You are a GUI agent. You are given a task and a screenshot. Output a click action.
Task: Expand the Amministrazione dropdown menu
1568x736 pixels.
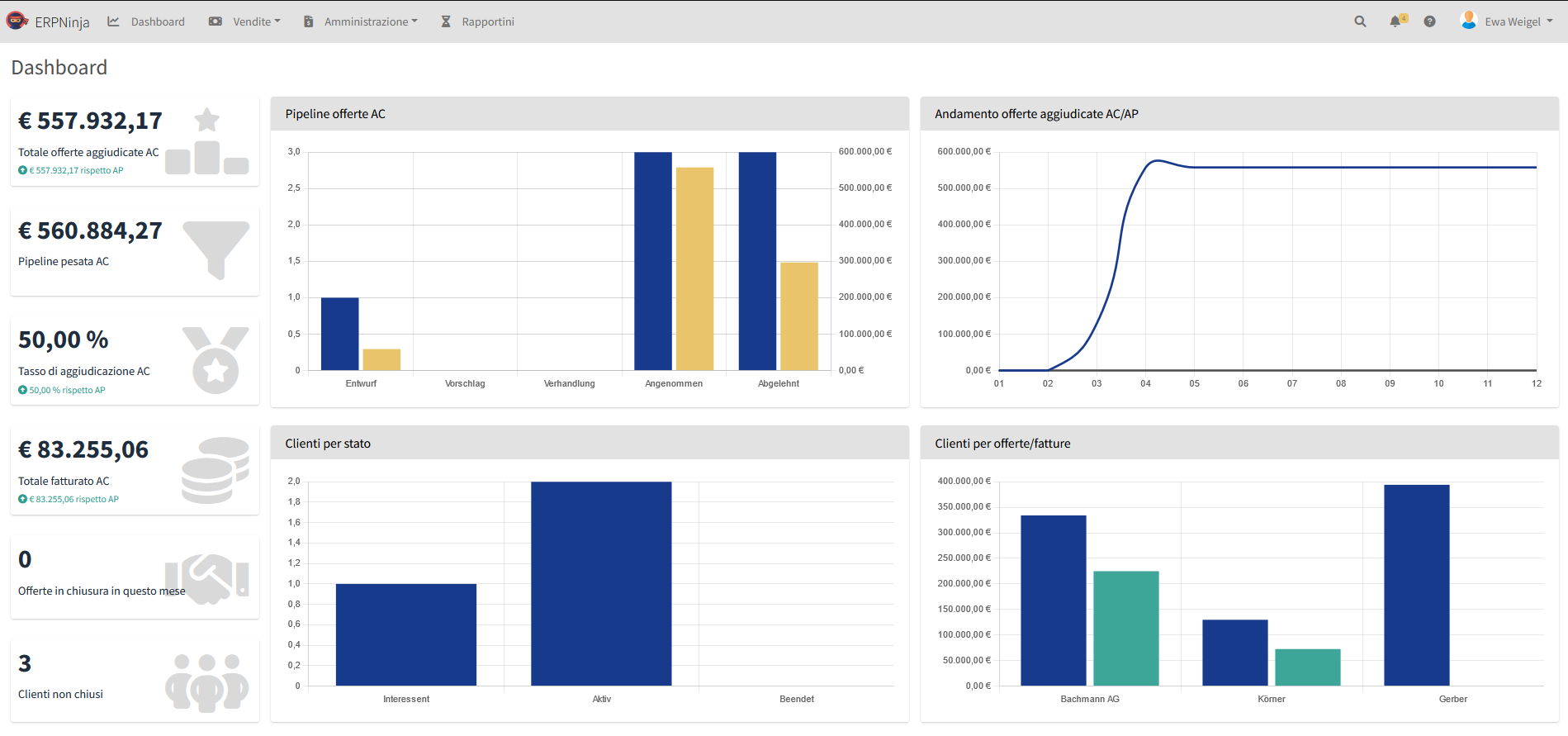[x=371, y=21]
